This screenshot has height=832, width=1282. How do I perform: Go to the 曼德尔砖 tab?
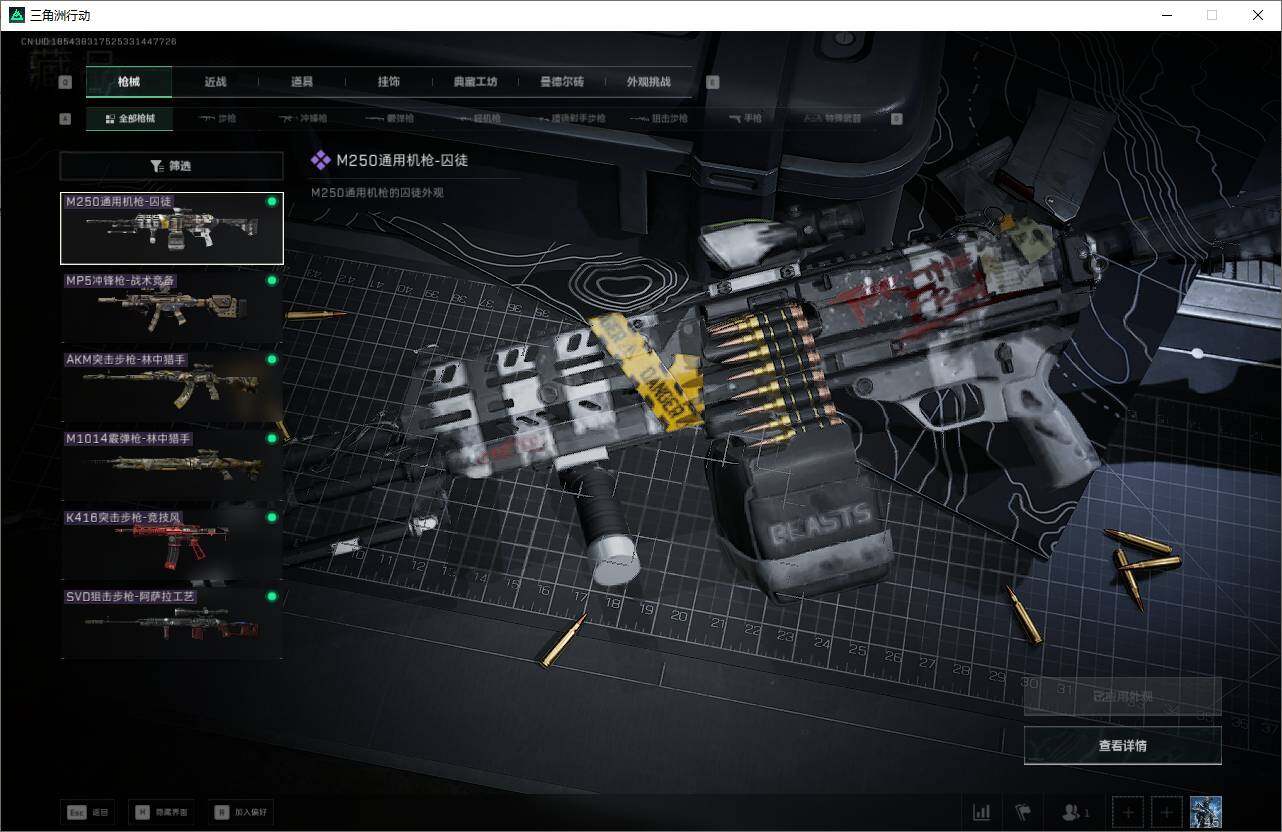562,82
